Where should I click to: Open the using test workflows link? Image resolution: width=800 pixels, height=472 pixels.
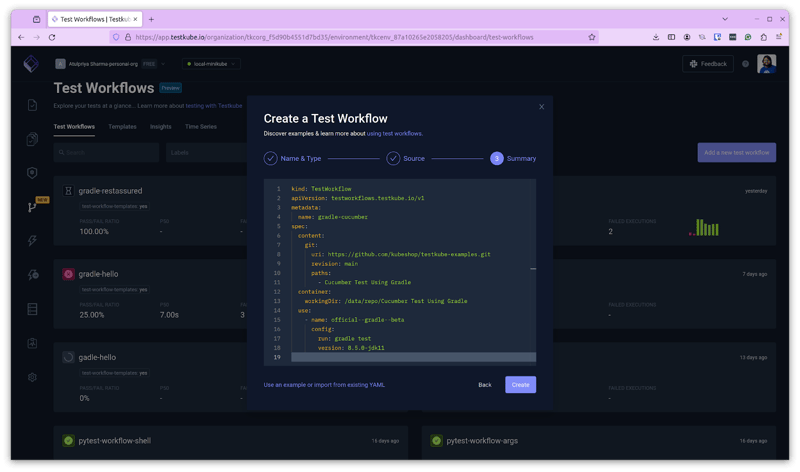[395, 134]
